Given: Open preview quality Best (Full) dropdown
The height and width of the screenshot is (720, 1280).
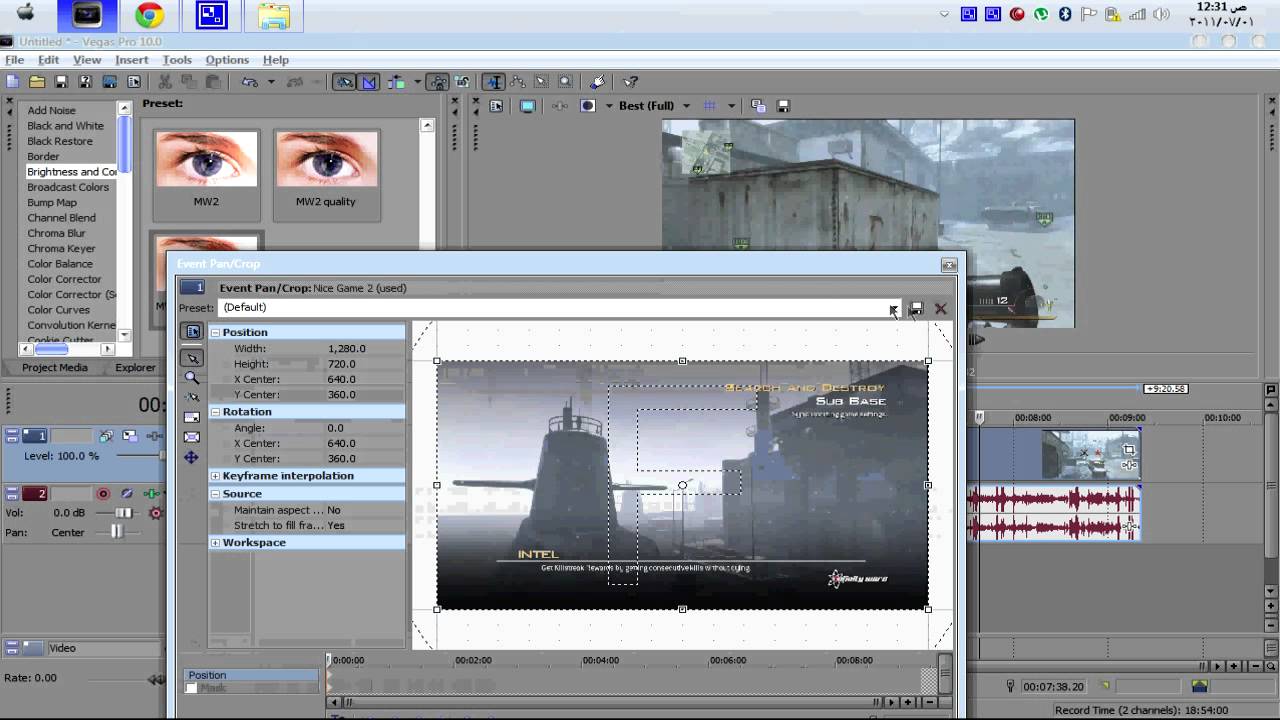Looking at the screenshot, I should pos(685,106).
